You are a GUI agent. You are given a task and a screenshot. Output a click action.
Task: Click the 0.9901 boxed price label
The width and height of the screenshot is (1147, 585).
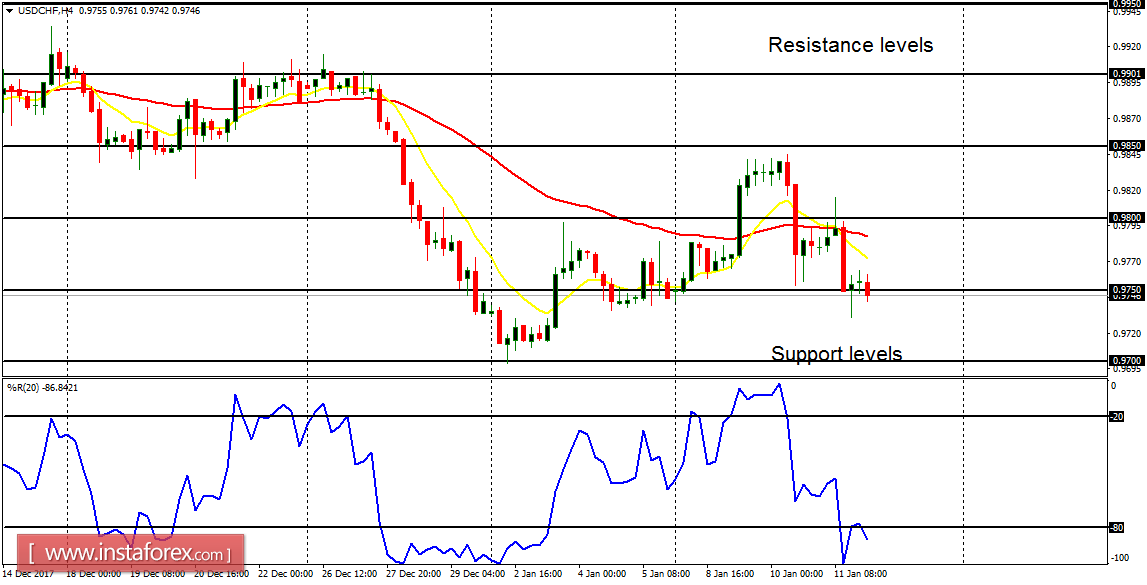pyautogui.click(x=1128, y=74)
